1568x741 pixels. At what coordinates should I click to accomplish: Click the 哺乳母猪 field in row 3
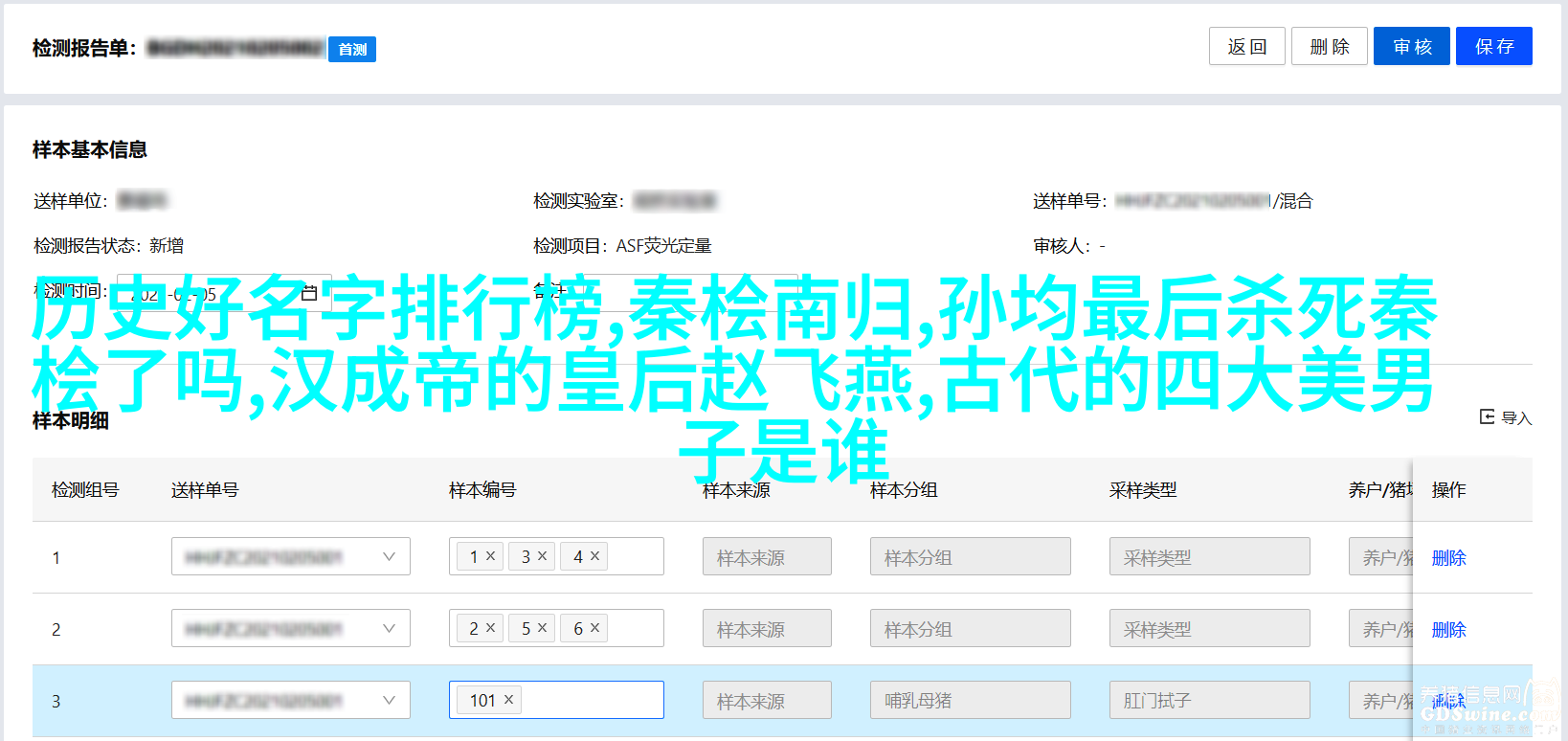tap(971, 700)
